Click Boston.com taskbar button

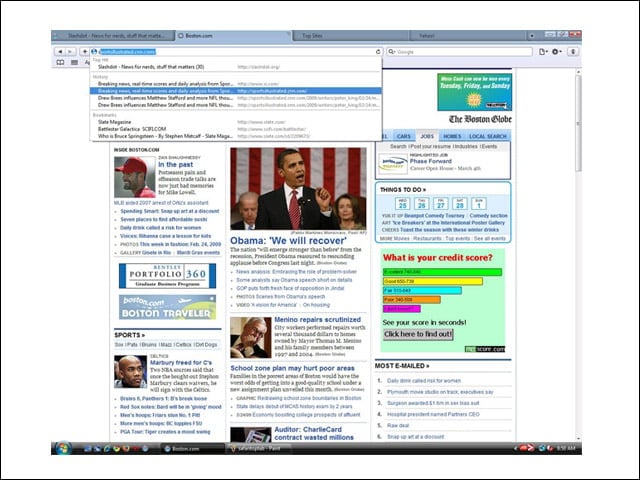(x=192, y=449)
